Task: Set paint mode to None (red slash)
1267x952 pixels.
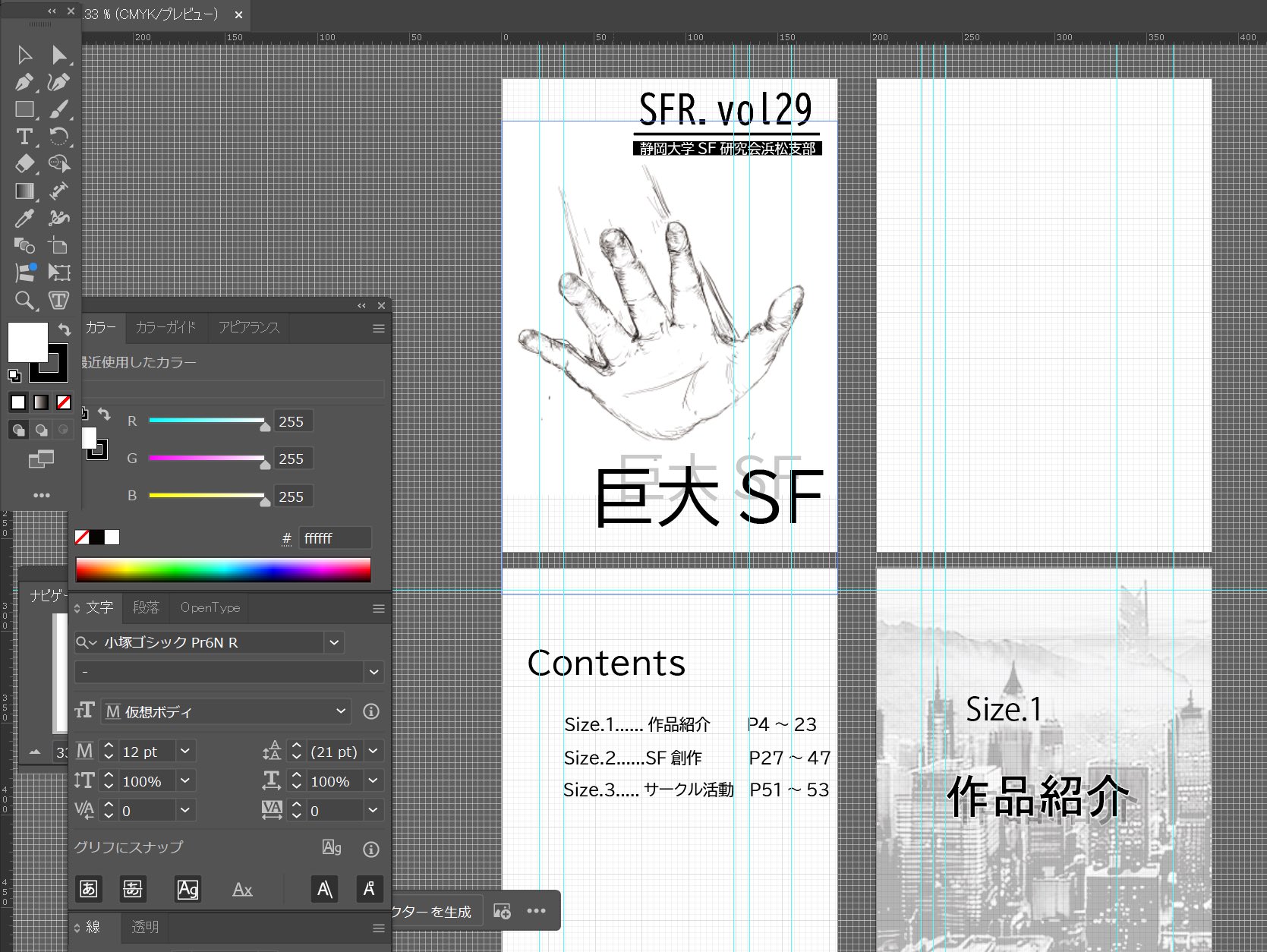Action: click(x=64, y=402)
